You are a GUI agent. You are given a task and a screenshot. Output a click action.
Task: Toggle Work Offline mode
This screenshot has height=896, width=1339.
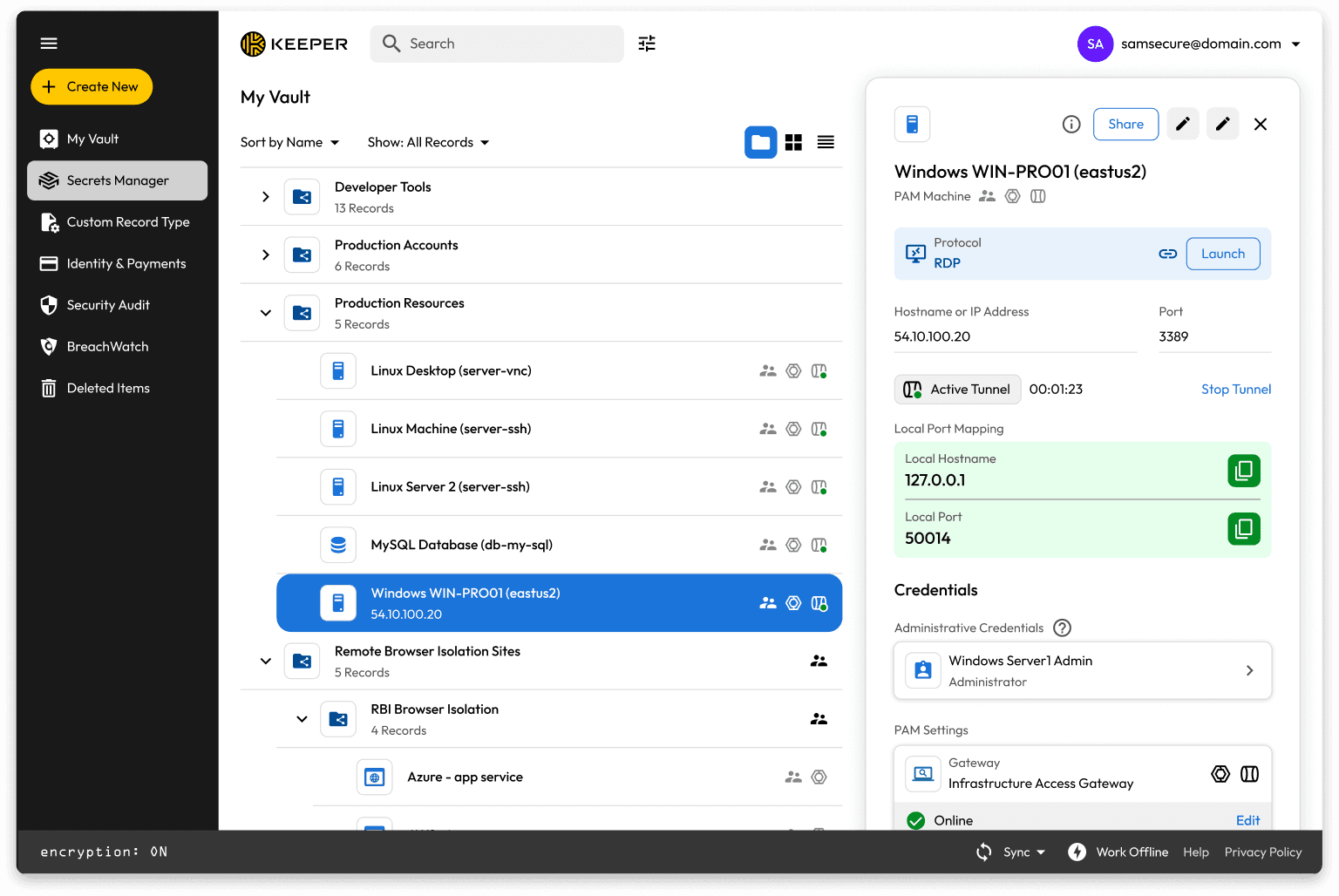point(1118,852)
